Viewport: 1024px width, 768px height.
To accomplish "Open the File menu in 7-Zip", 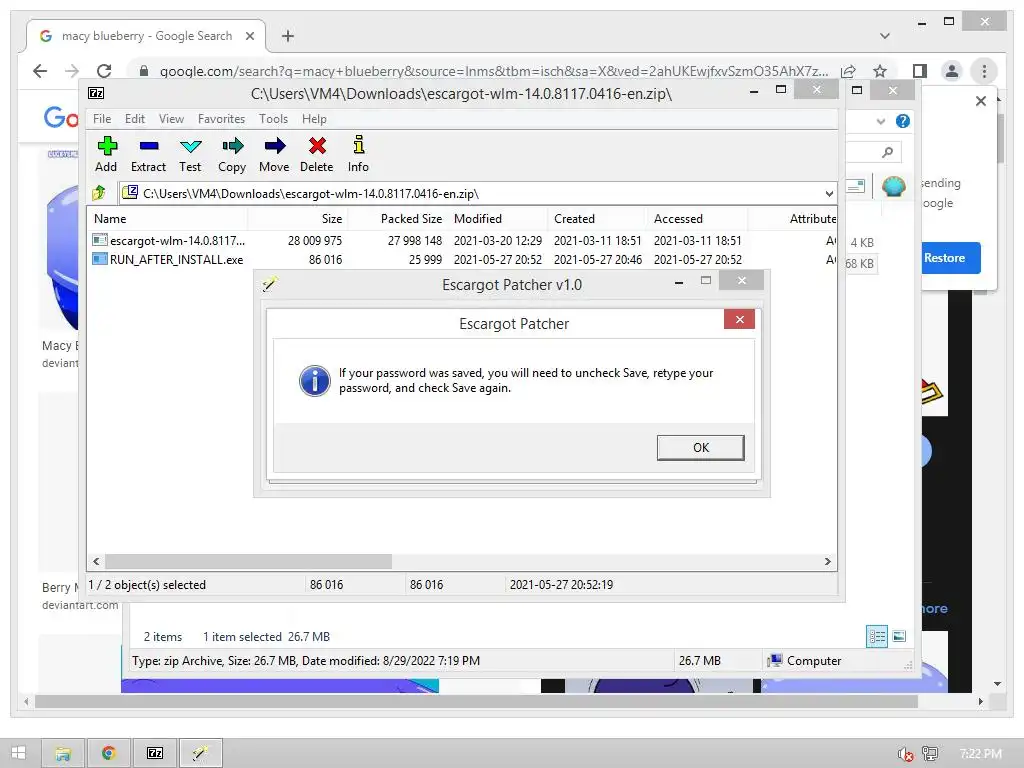I will click(102, 119).
